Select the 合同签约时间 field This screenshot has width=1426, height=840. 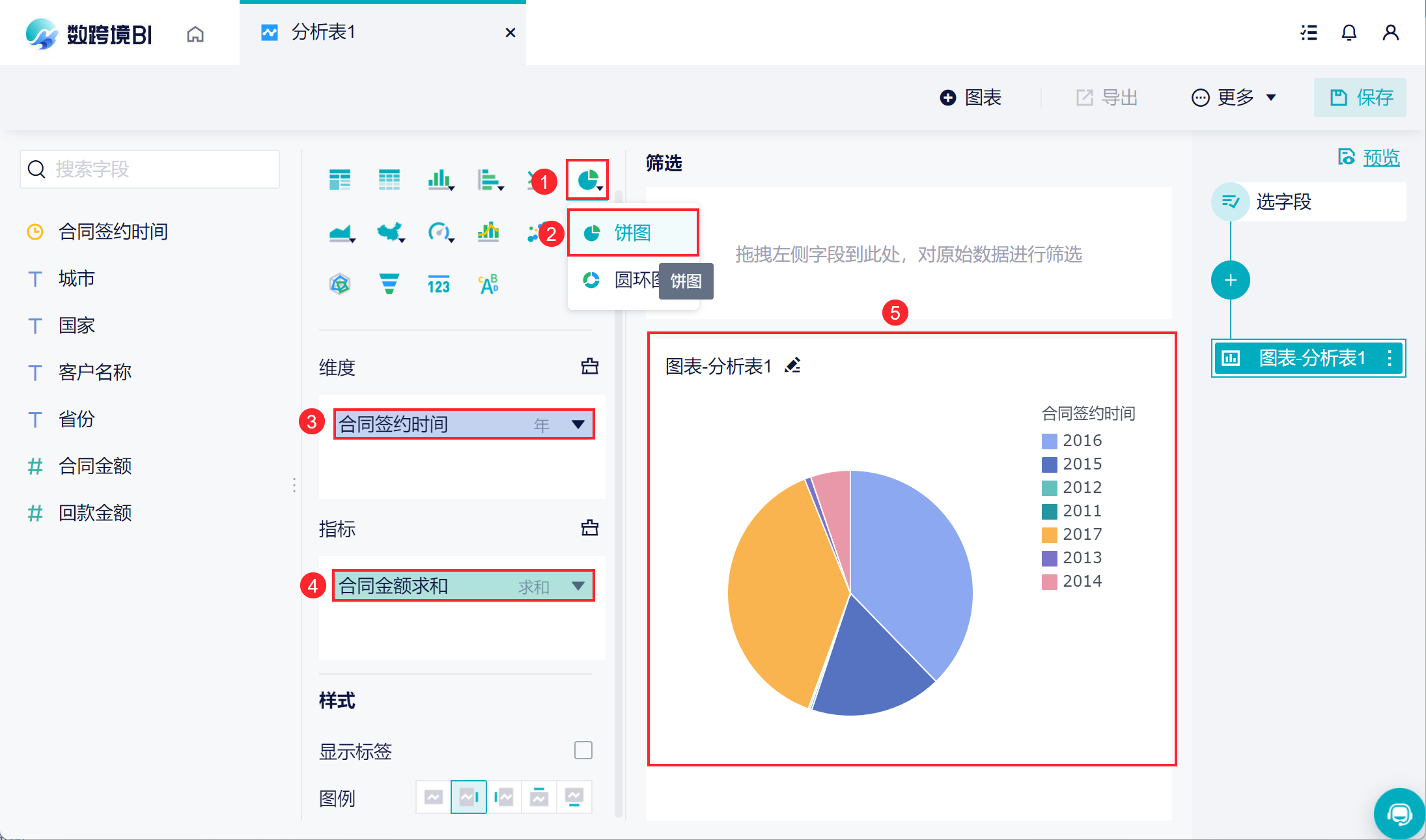[113, 232]
